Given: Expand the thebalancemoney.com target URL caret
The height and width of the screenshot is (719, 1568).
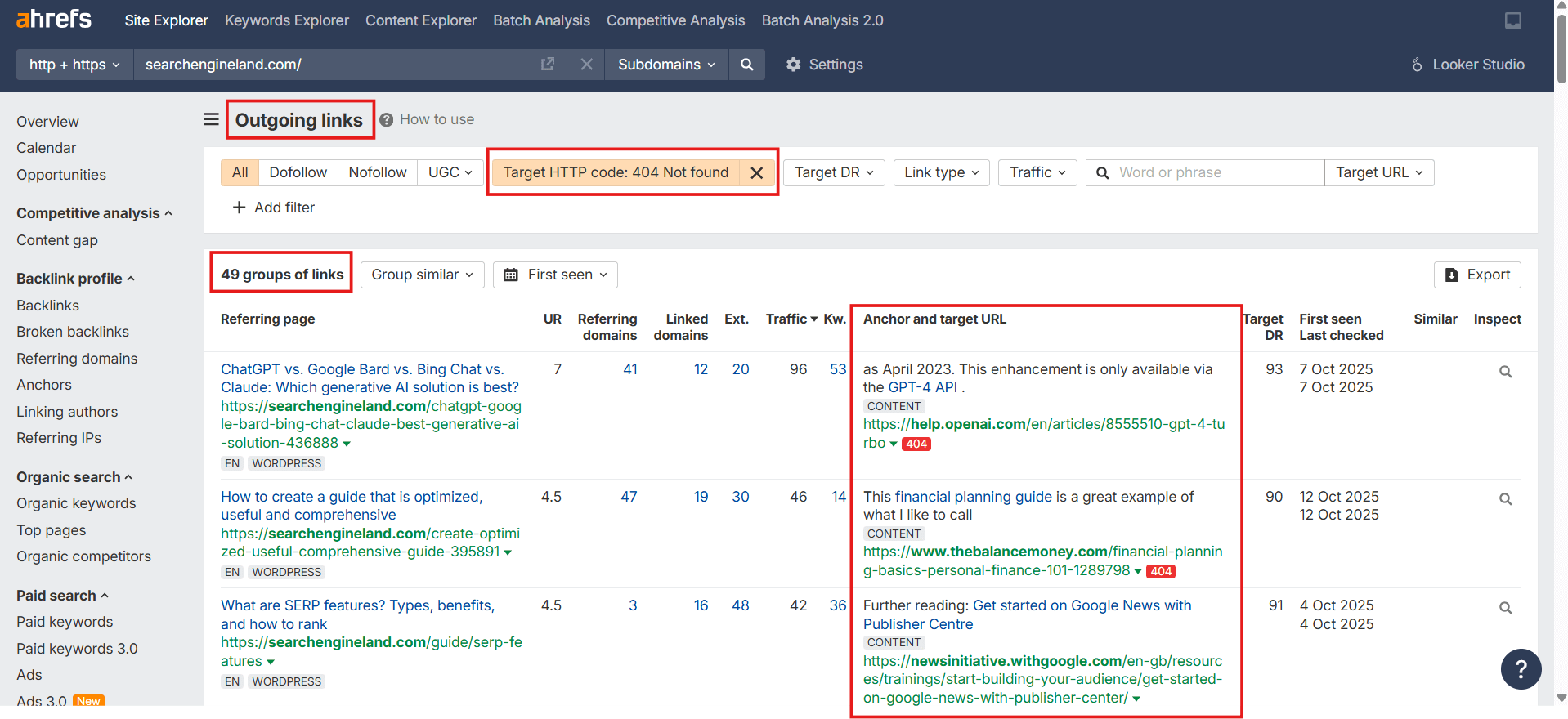Looking at the screenshot, I should click(1138, 572).
